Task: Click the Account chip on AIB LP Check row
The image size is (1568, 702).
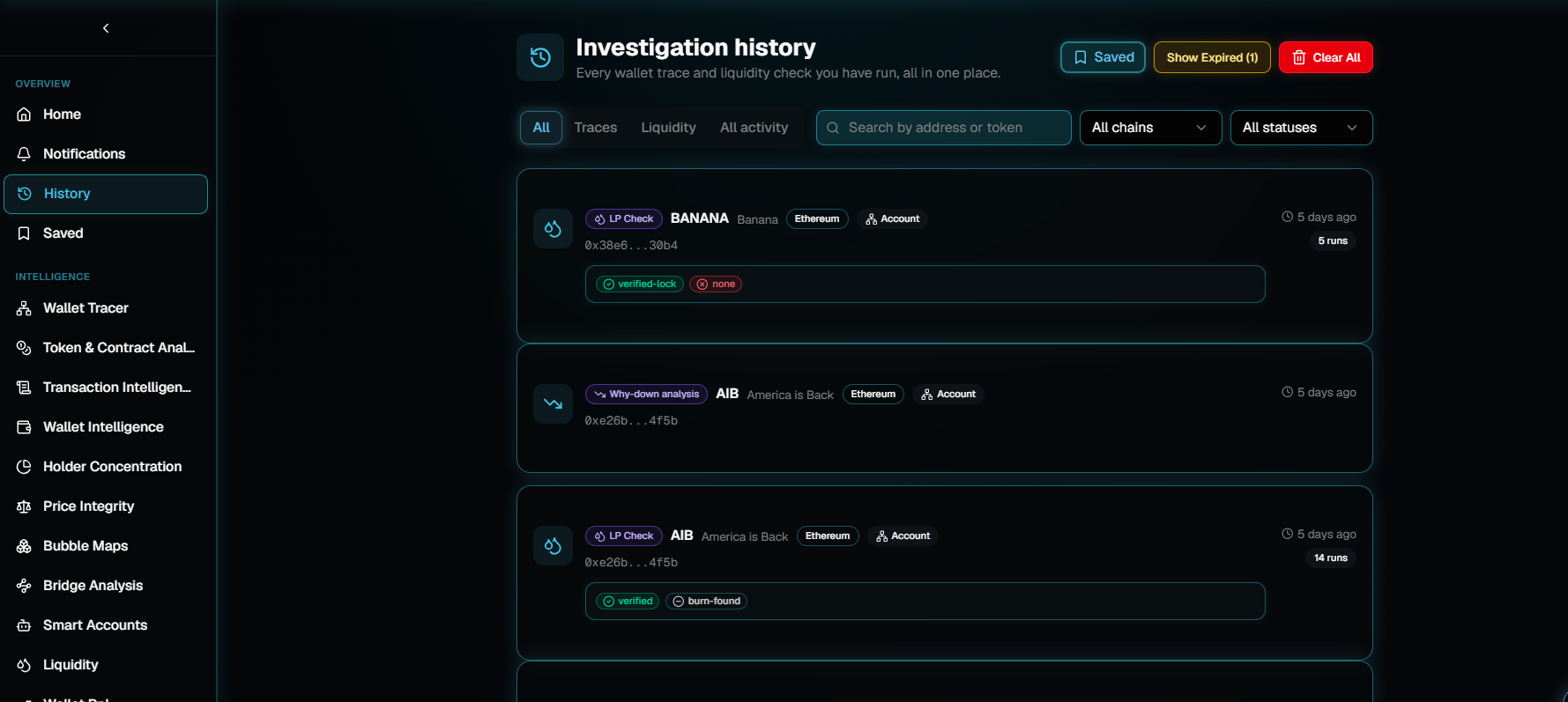Action: point(903,536)
